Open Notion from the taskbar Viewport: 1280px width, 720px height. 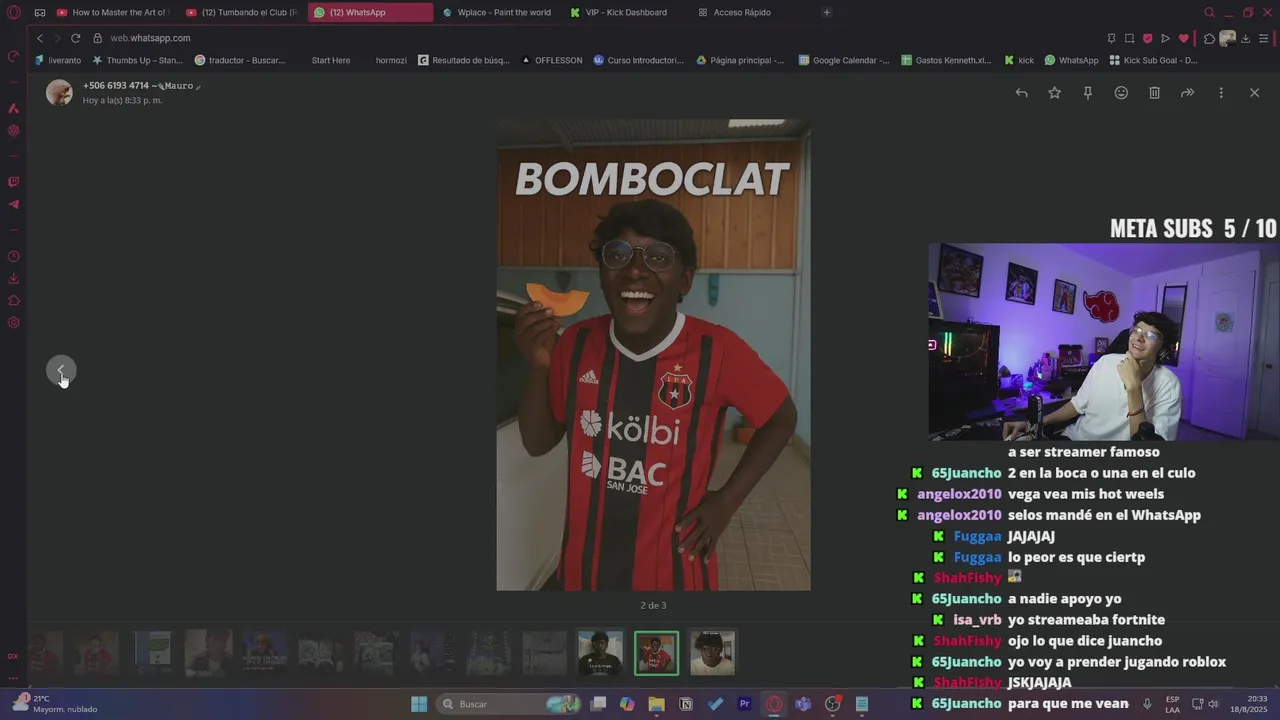[x=685, y=704]
